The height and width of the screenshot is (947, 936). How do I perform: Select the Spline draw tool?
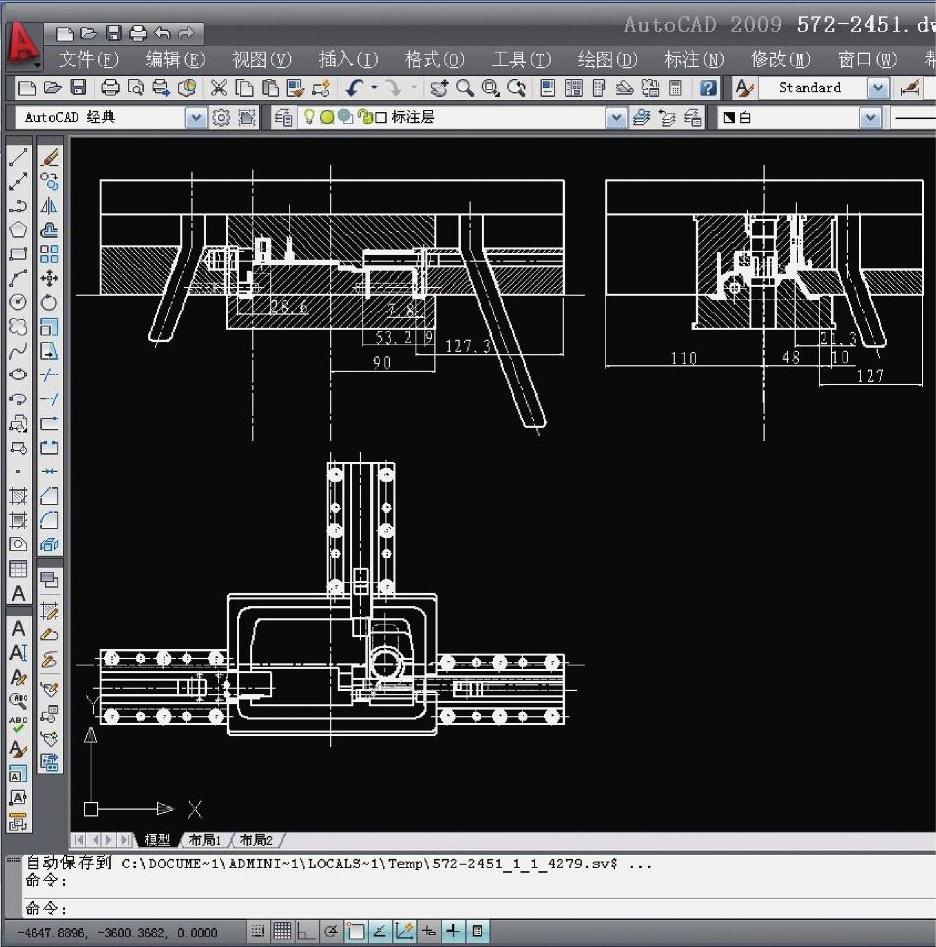click(x=18, y=350)
